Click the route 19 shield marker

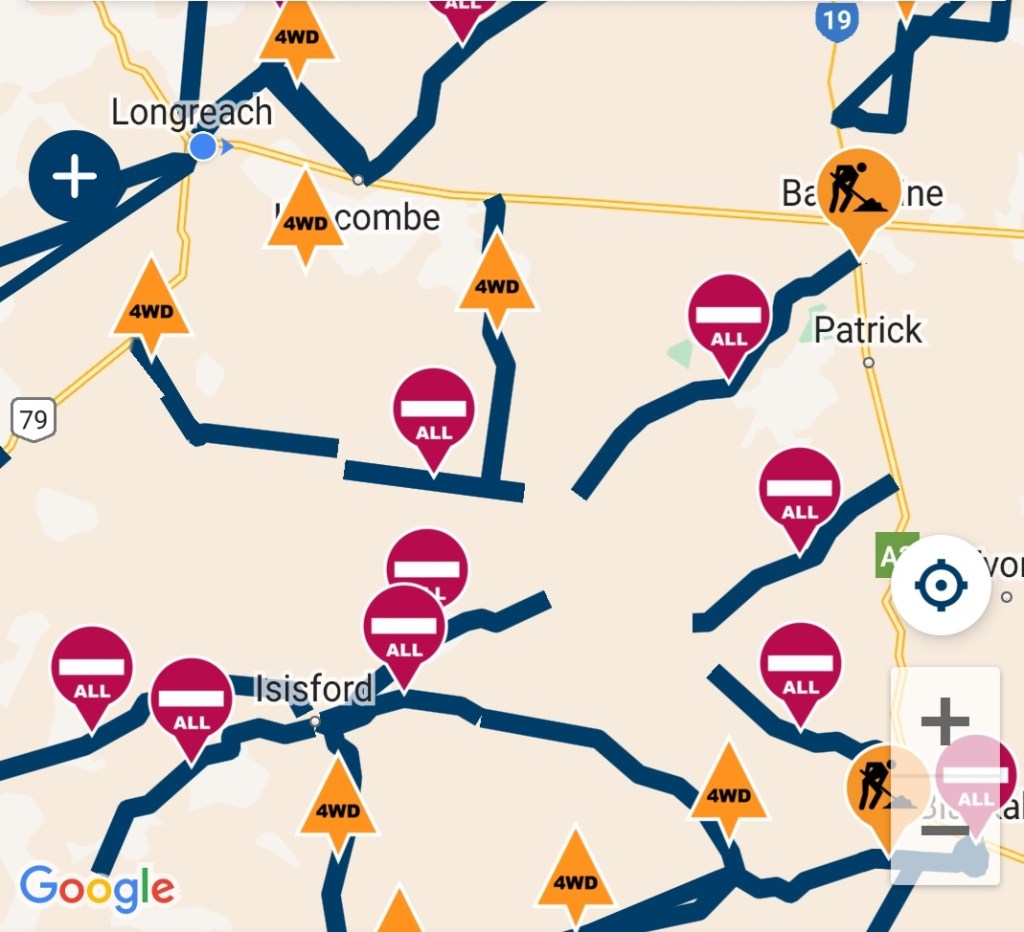[x=837, y=20]
